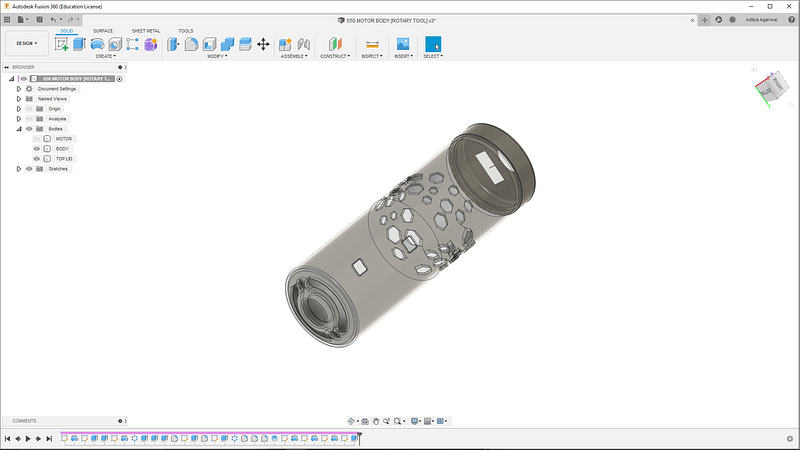Click the Redo arrow

coord(70,20)
